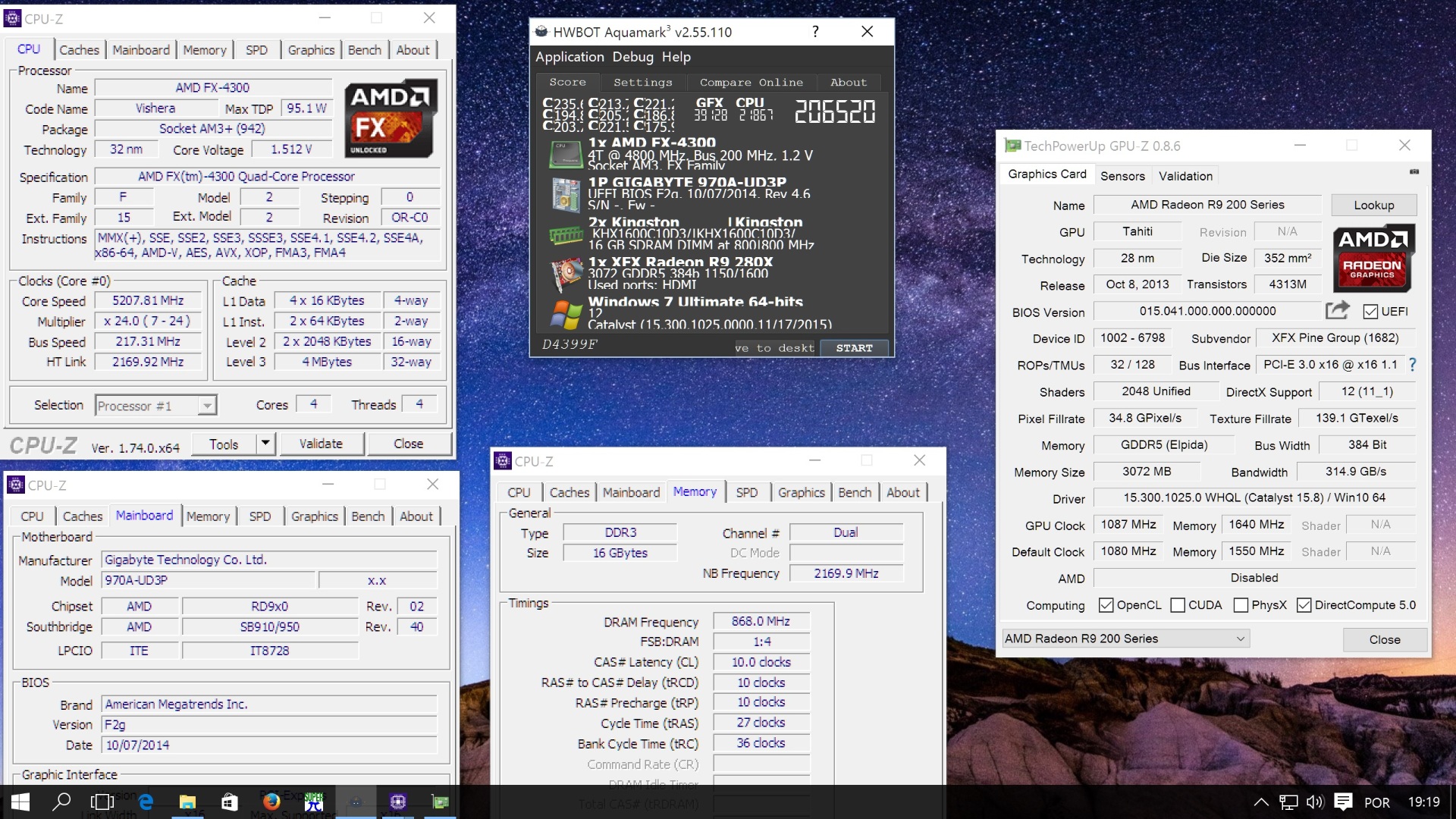1456x819 pixels.
Task: Open the Application menu in Aquamark
Action: tap(570, 57)
